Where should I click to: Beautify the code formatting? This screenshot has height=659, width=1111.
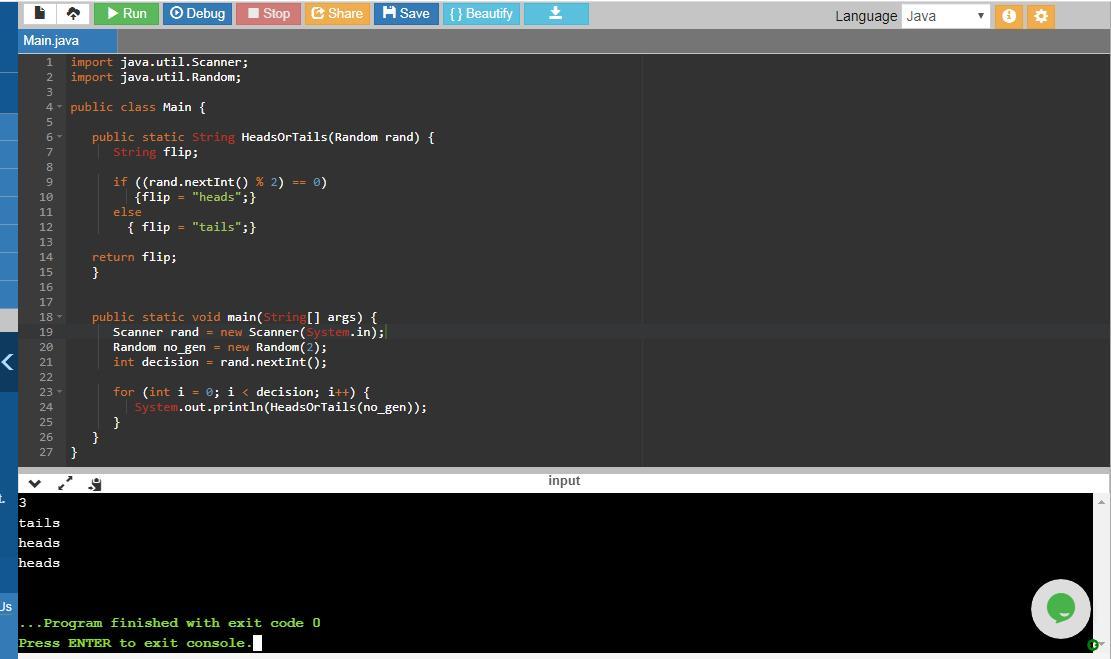pos(481,14)
